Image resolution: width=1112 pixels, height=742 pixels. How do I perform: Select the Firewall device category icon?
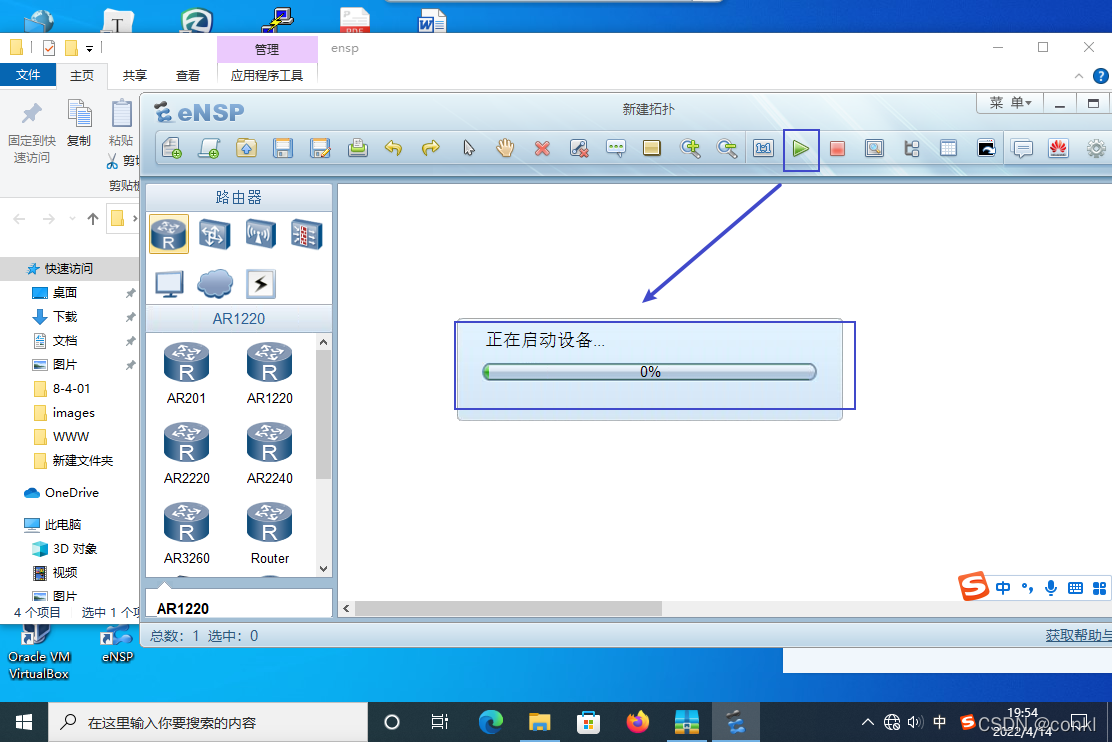[306, 234]
